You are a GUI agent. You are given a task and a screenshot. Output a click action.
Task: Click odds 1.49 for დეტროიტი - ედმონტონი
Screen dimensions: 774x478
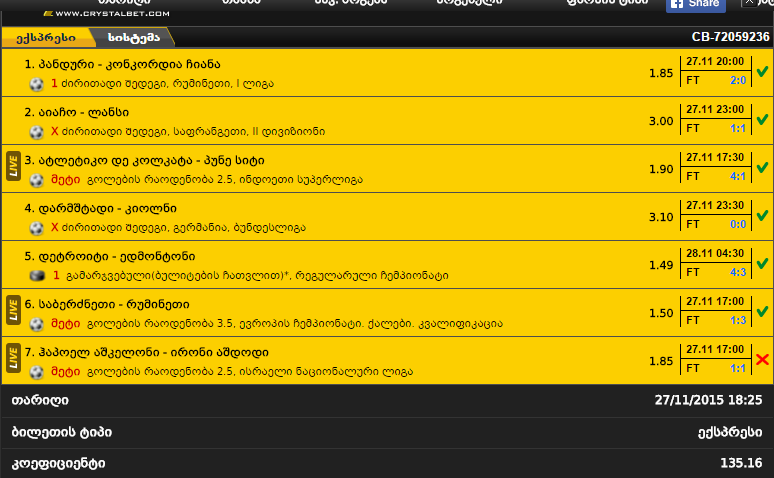pyautogui.click(x=661, y=265)
